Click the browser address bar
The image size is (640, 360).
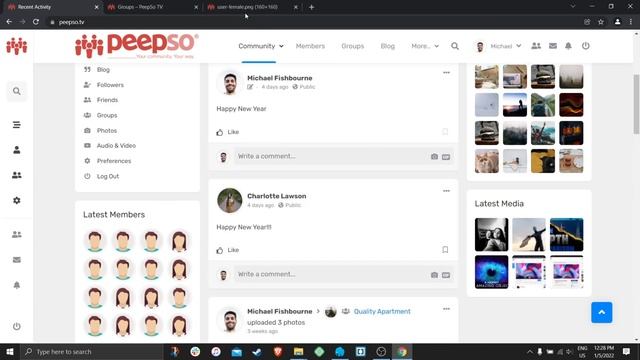[x=314, y=22]
